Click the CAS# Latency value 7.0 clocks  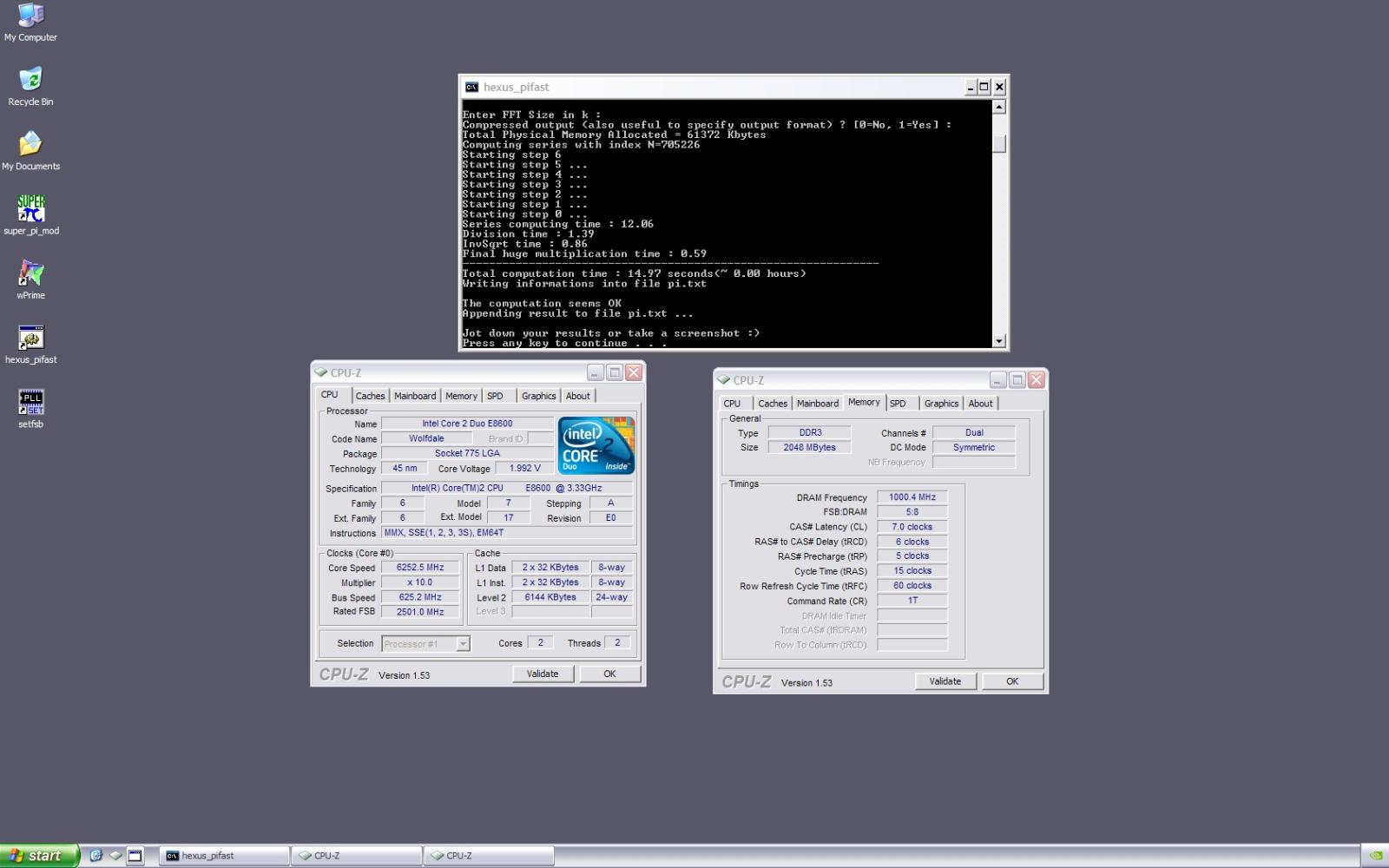click(912, 527)
